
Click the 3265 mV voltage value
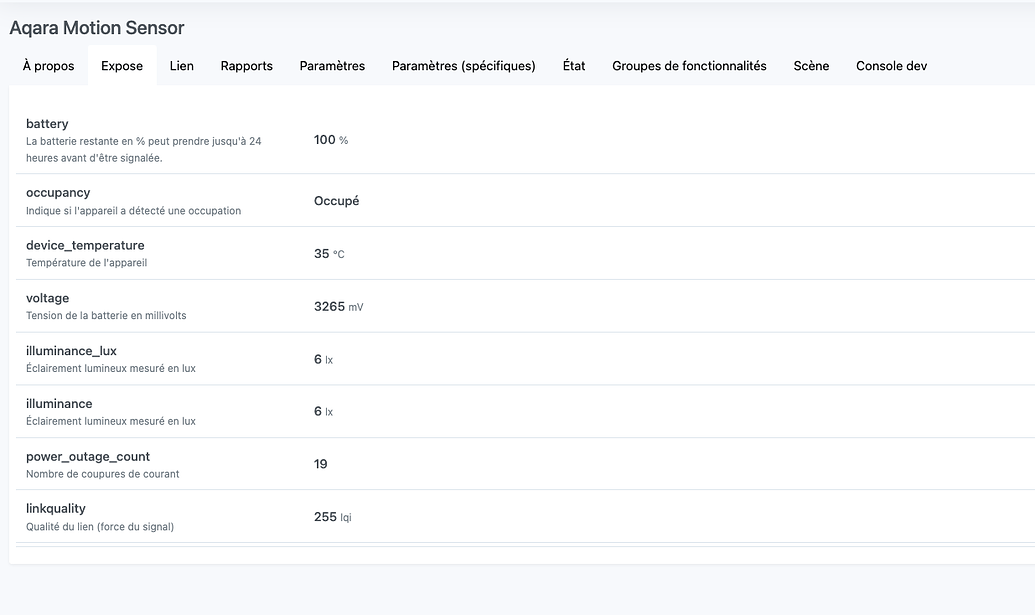click(338, 307)
